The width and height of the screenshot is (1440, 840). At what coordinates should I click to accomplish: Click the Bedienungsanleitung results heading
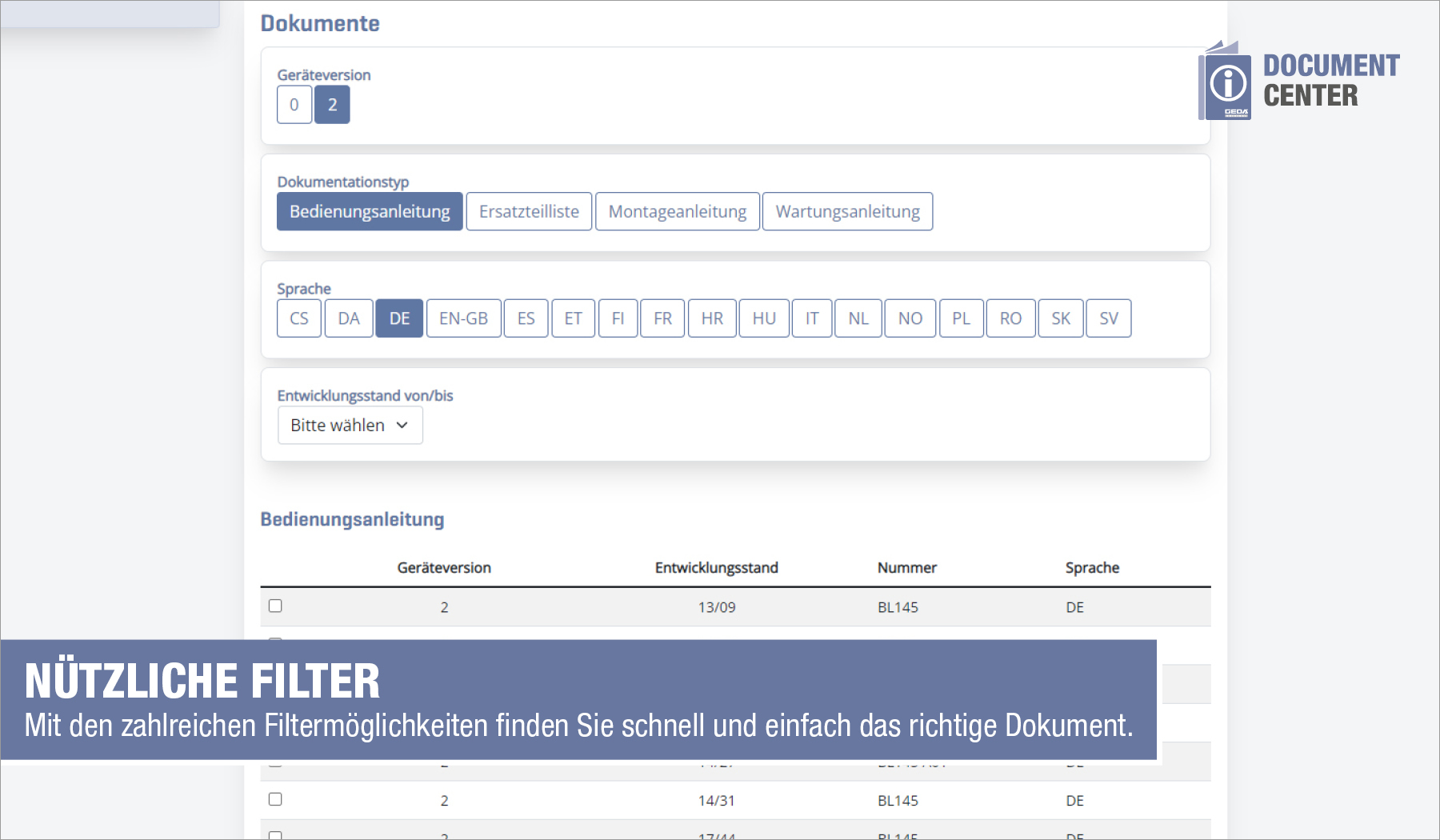click(x=352, y=519)
